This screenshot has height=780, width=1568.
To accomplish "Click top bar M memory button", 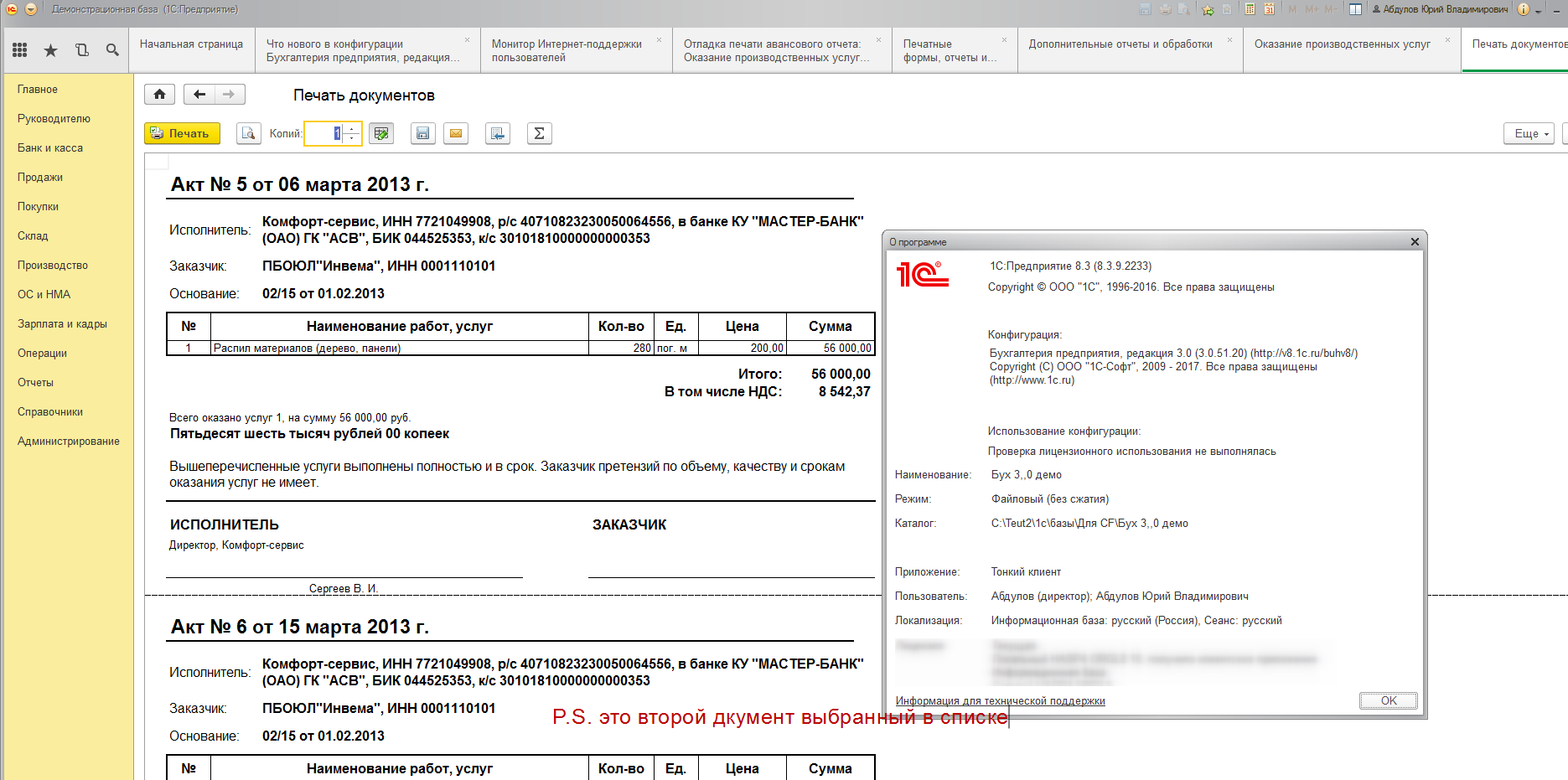I will pos(1292,9).
